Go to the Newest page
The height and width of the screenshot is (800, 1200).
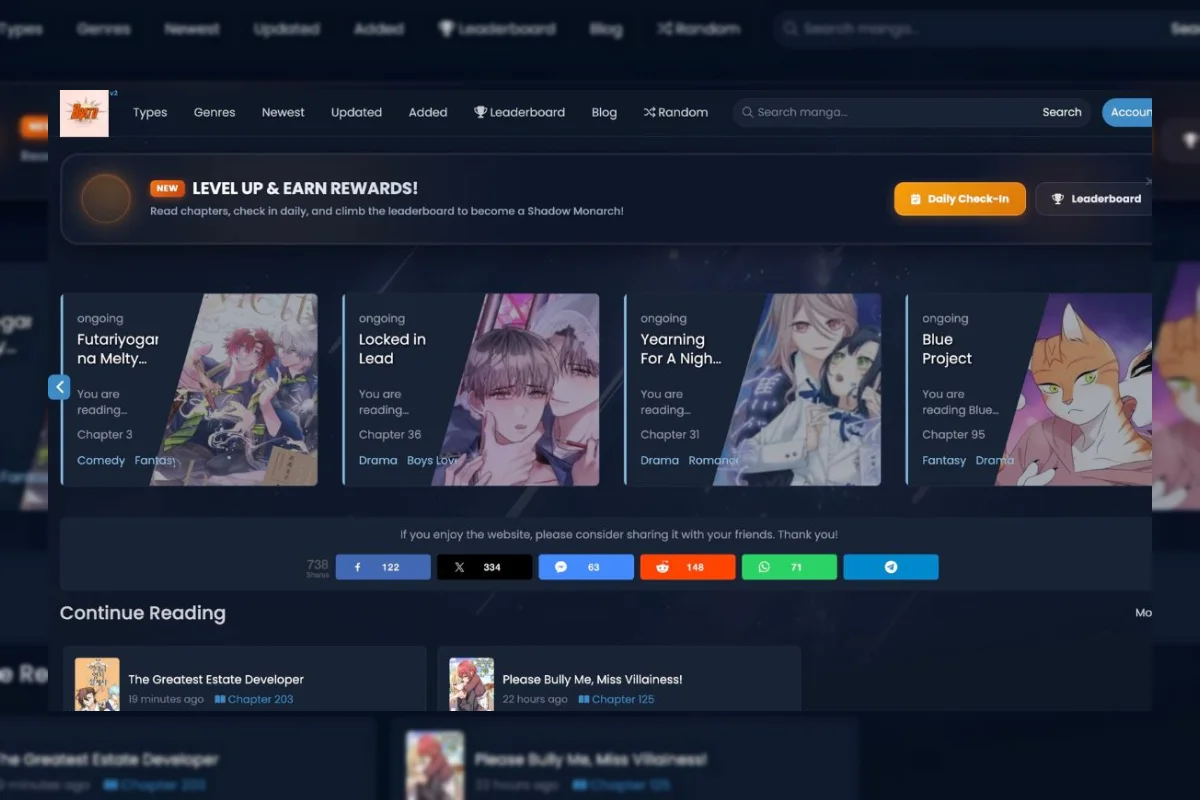point(283,113)
